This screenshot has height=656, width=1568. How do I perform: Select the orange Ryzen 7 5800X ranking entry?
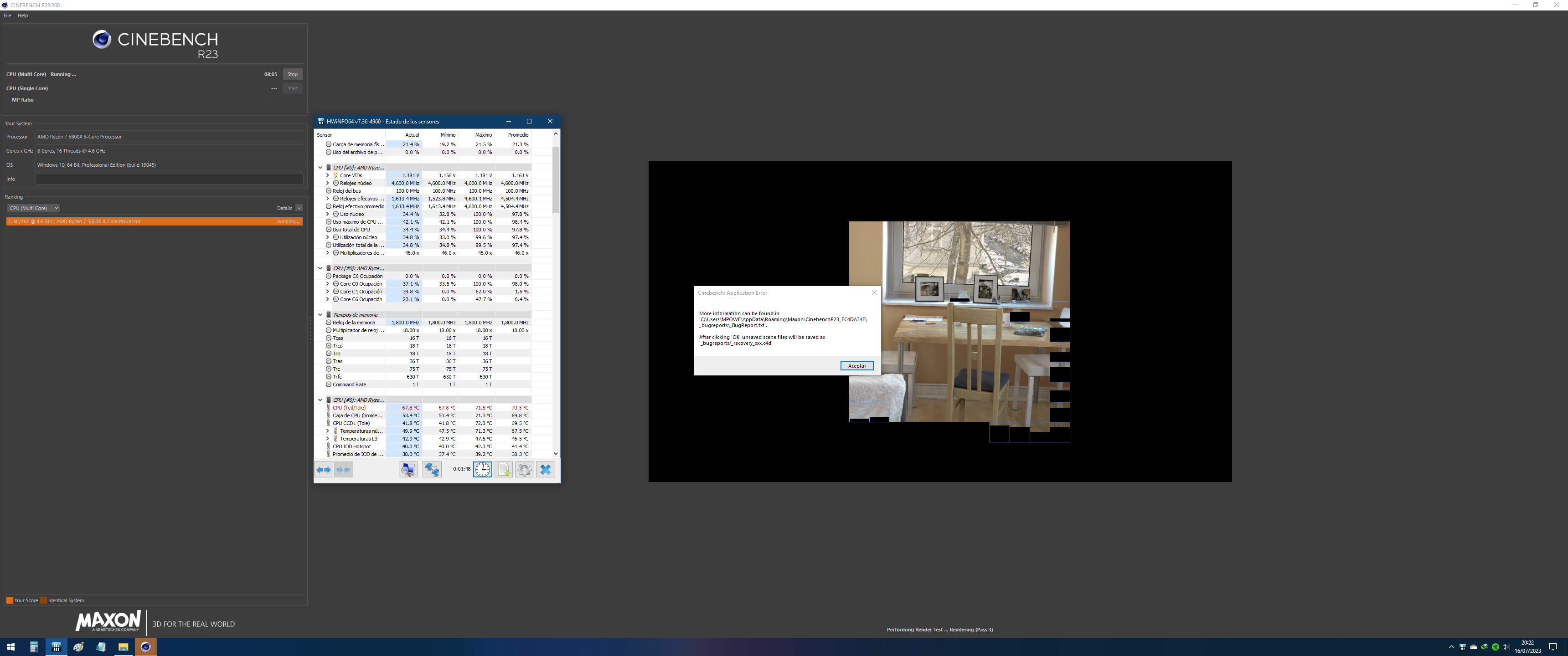(155, 221)
